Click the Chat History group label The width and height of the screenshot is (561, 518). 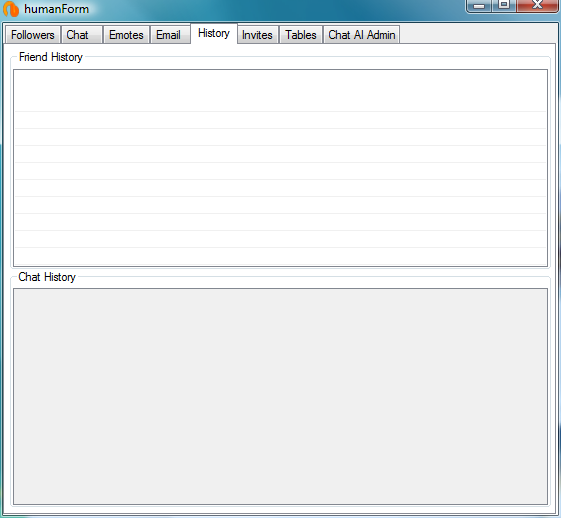[47, 277]
